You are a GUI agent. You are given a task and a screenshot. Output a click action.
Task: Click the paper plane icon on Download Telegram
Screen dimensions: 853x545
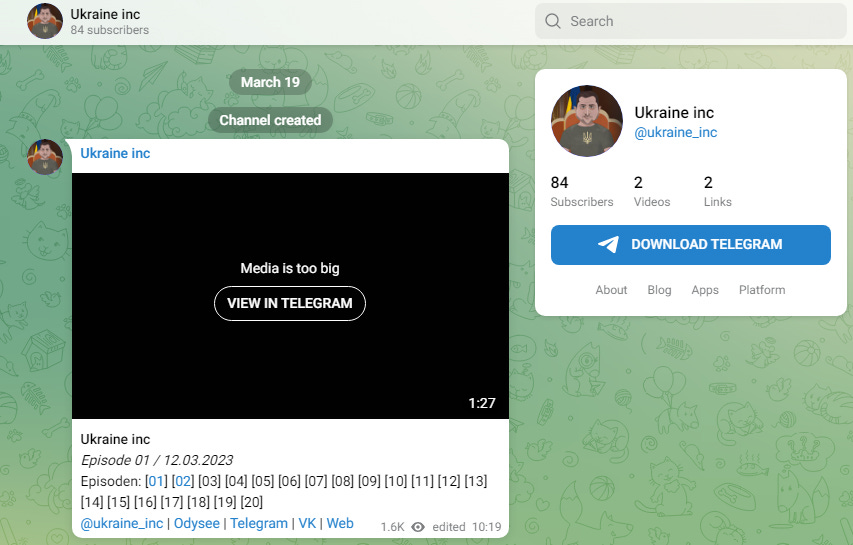point(608,244)
